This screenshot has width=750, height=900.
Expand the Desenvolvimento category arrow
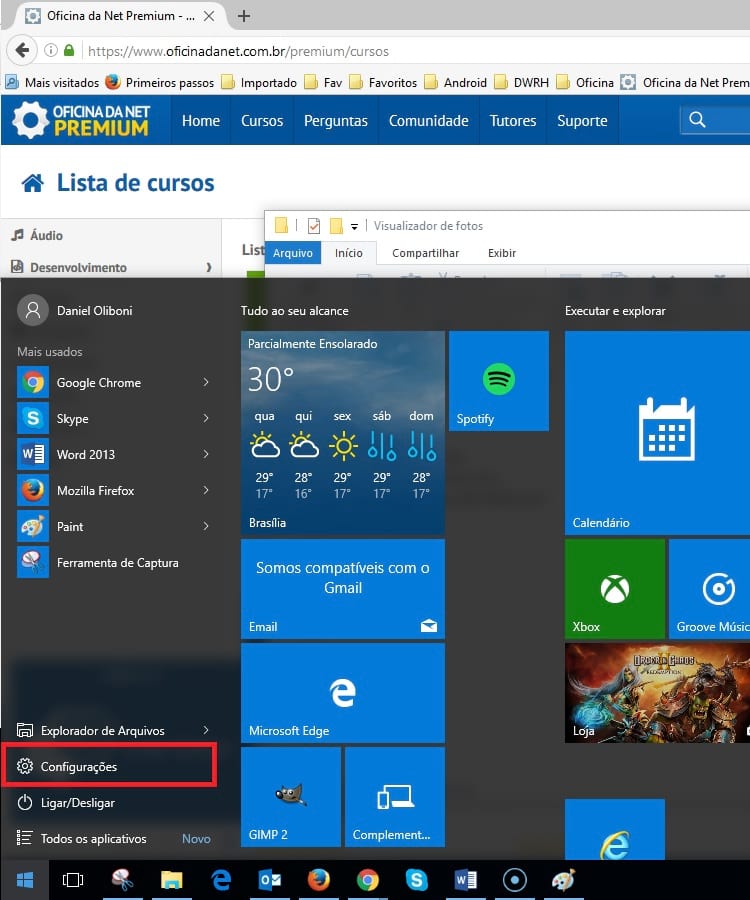(209, 267)
